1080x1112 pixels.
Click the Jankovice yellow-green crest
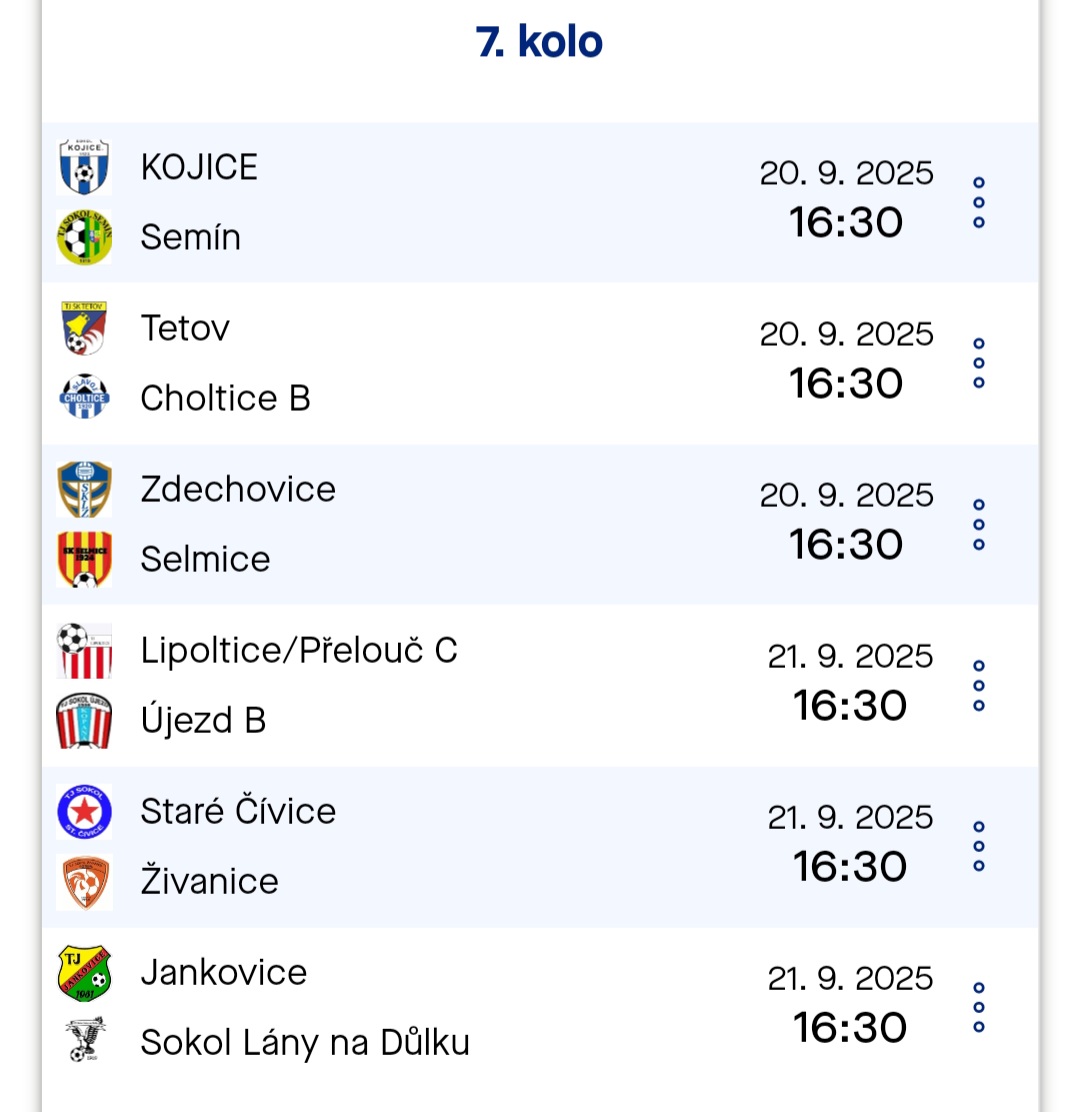[84, 972]
